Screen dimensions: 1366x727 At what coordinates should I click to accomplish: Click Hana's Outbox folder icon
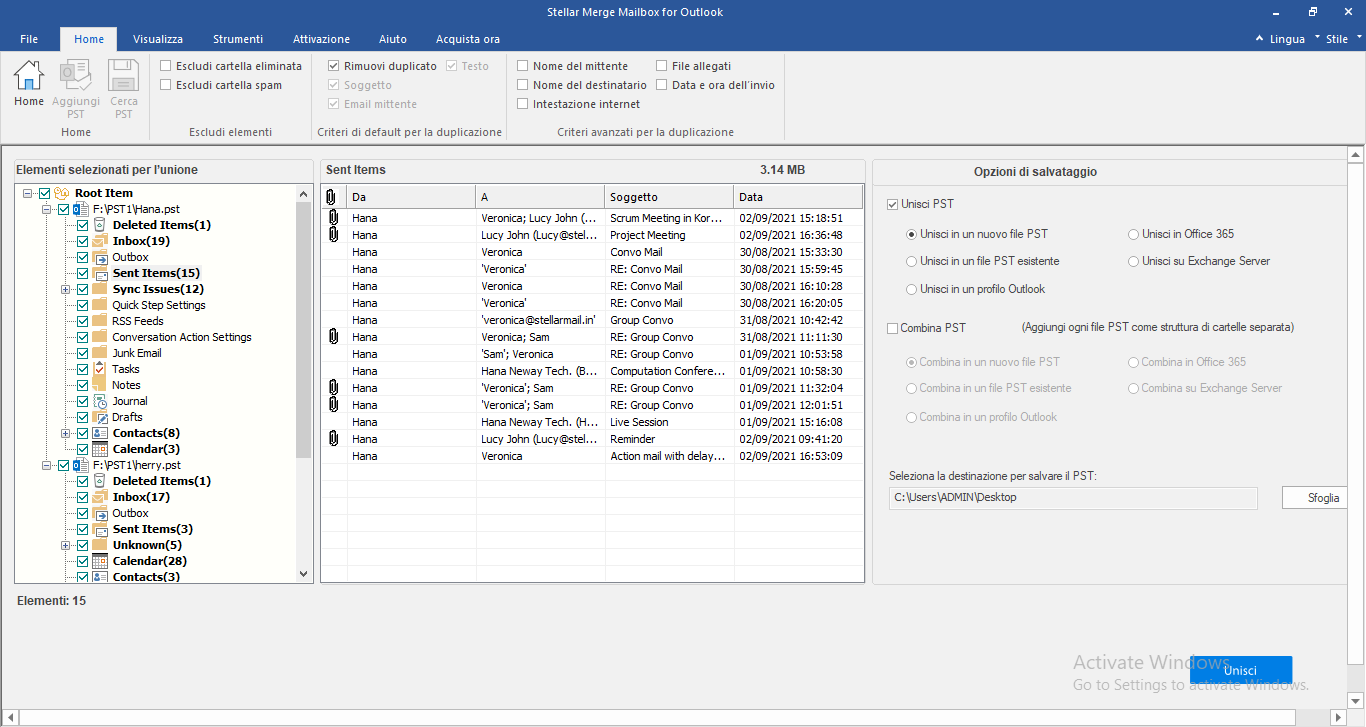[100, 257]
